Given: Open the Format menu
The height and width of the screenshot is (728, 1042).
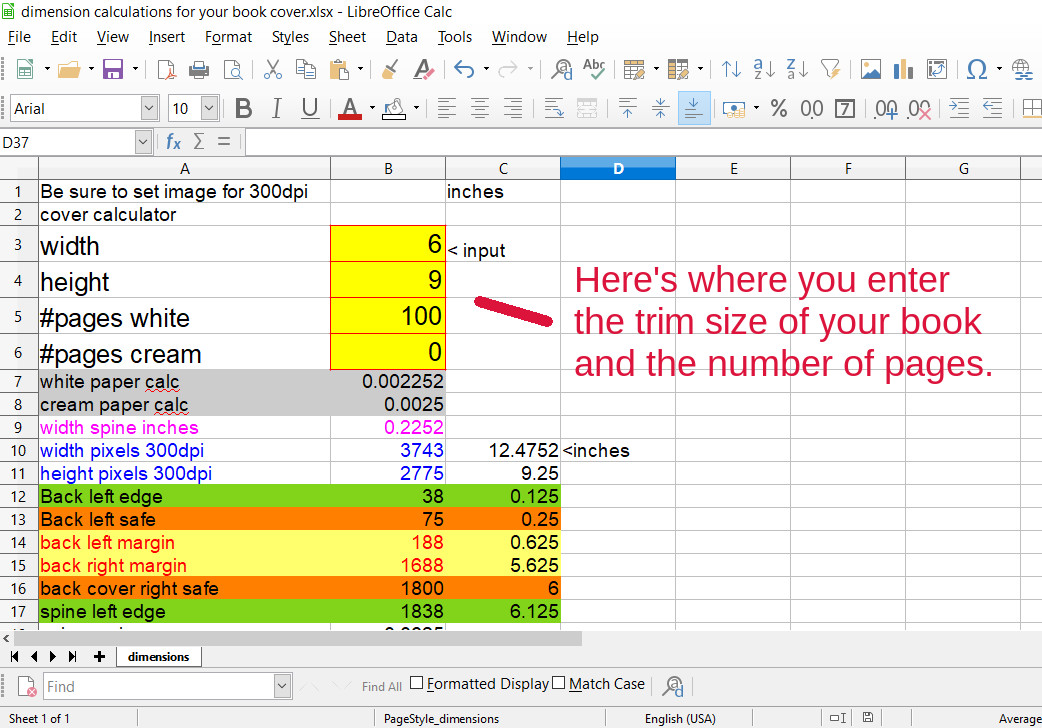Looking at the screenshot, I should (x=228, y=37).
